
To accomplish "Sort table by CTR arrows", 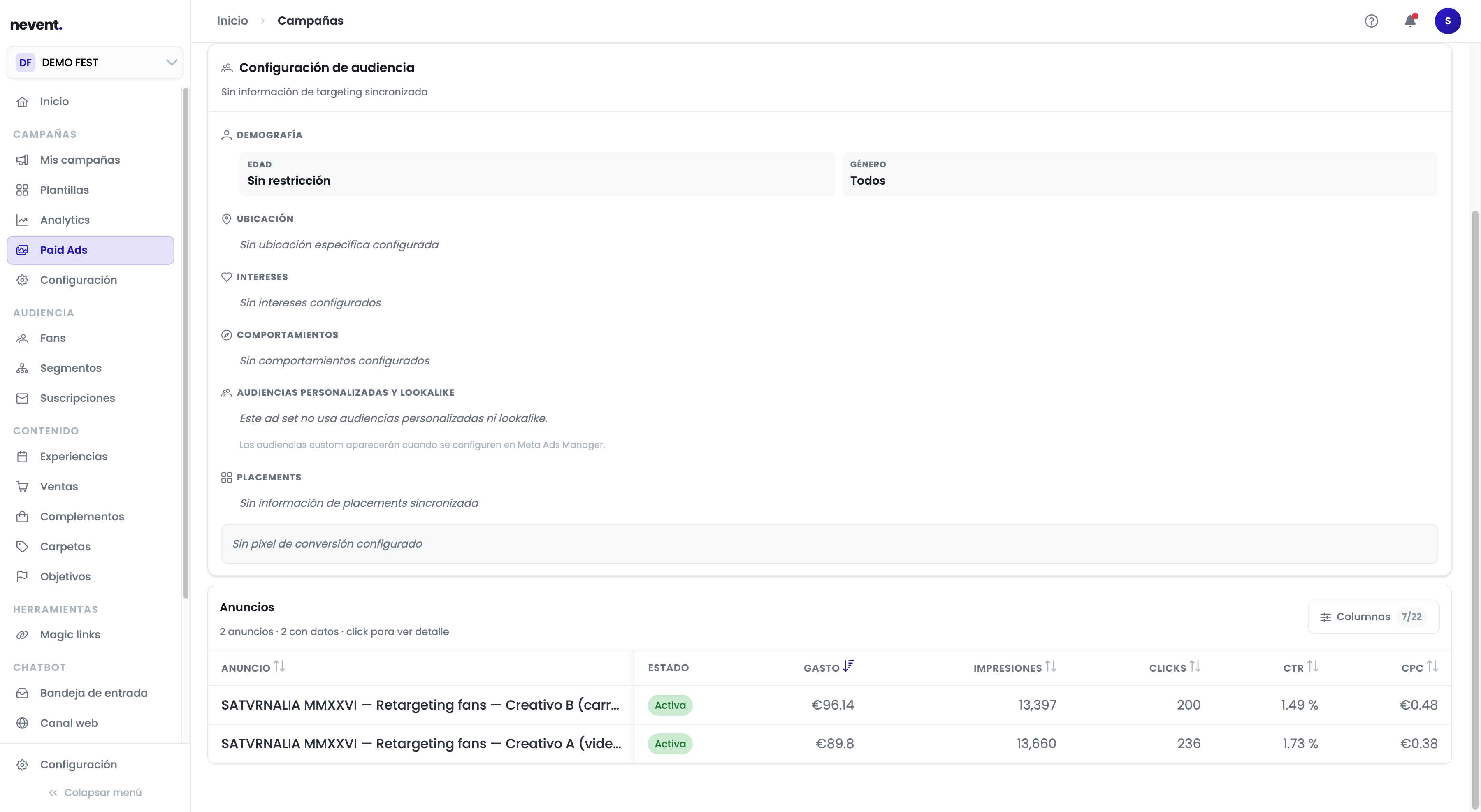I will (1313, 667).
